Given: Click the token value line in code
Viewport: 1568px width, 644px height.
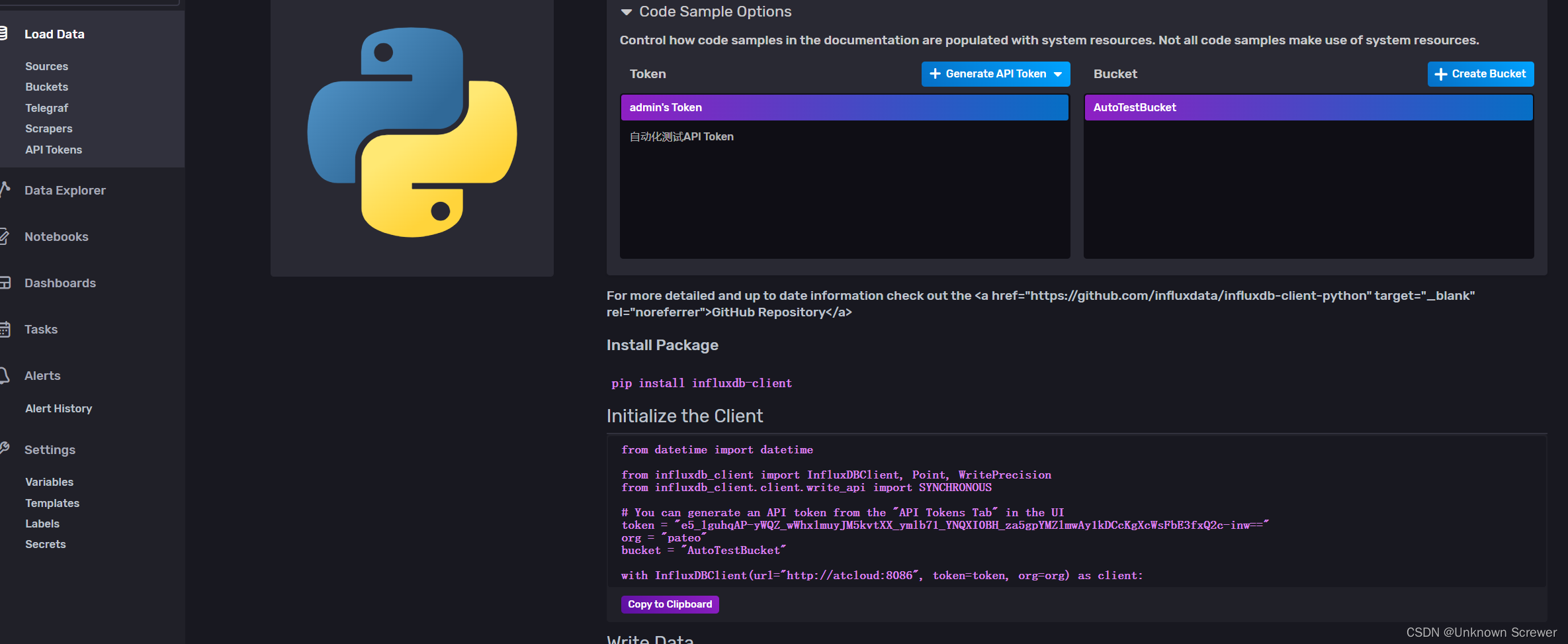Looking at the screenshot, I should click(945, 525).
